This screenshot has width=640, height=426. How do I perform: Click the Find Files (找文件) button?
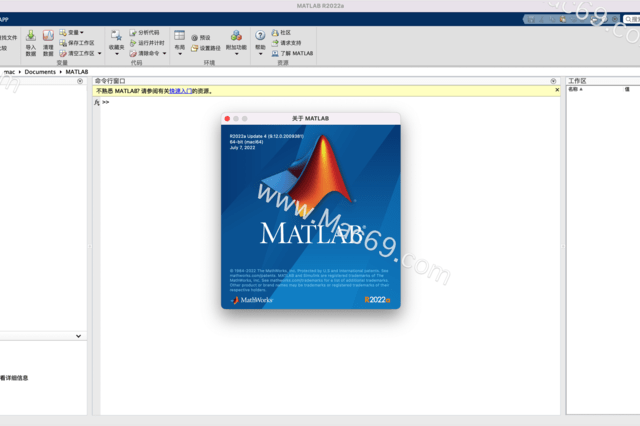coord(8,38)
